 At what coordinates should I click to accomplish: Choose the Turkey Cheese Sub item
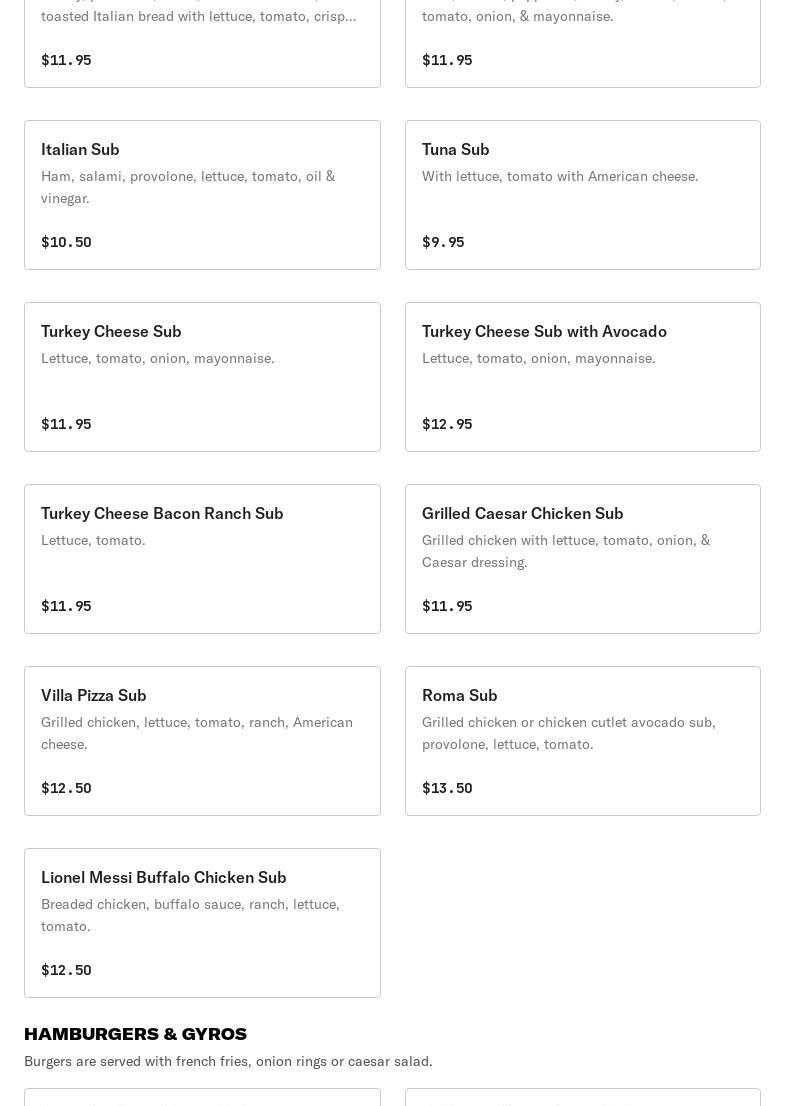click(202, 377)
